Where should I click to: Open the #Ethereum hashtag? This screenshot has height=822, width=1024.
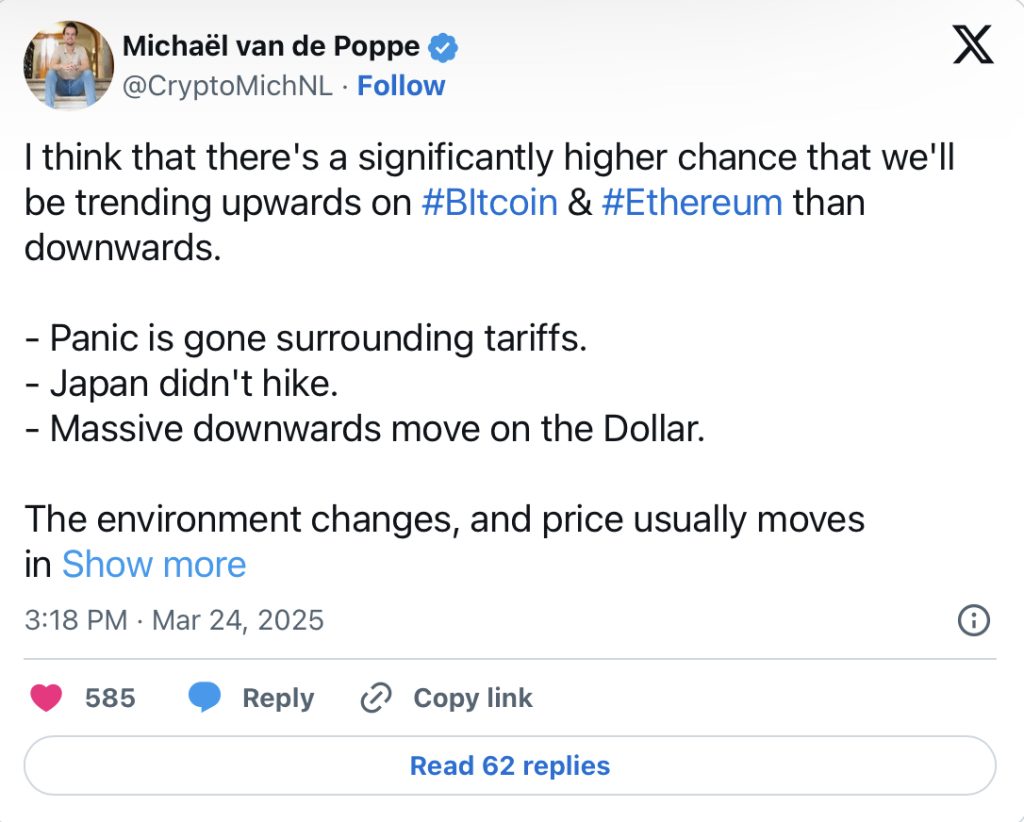pos(692,202)
